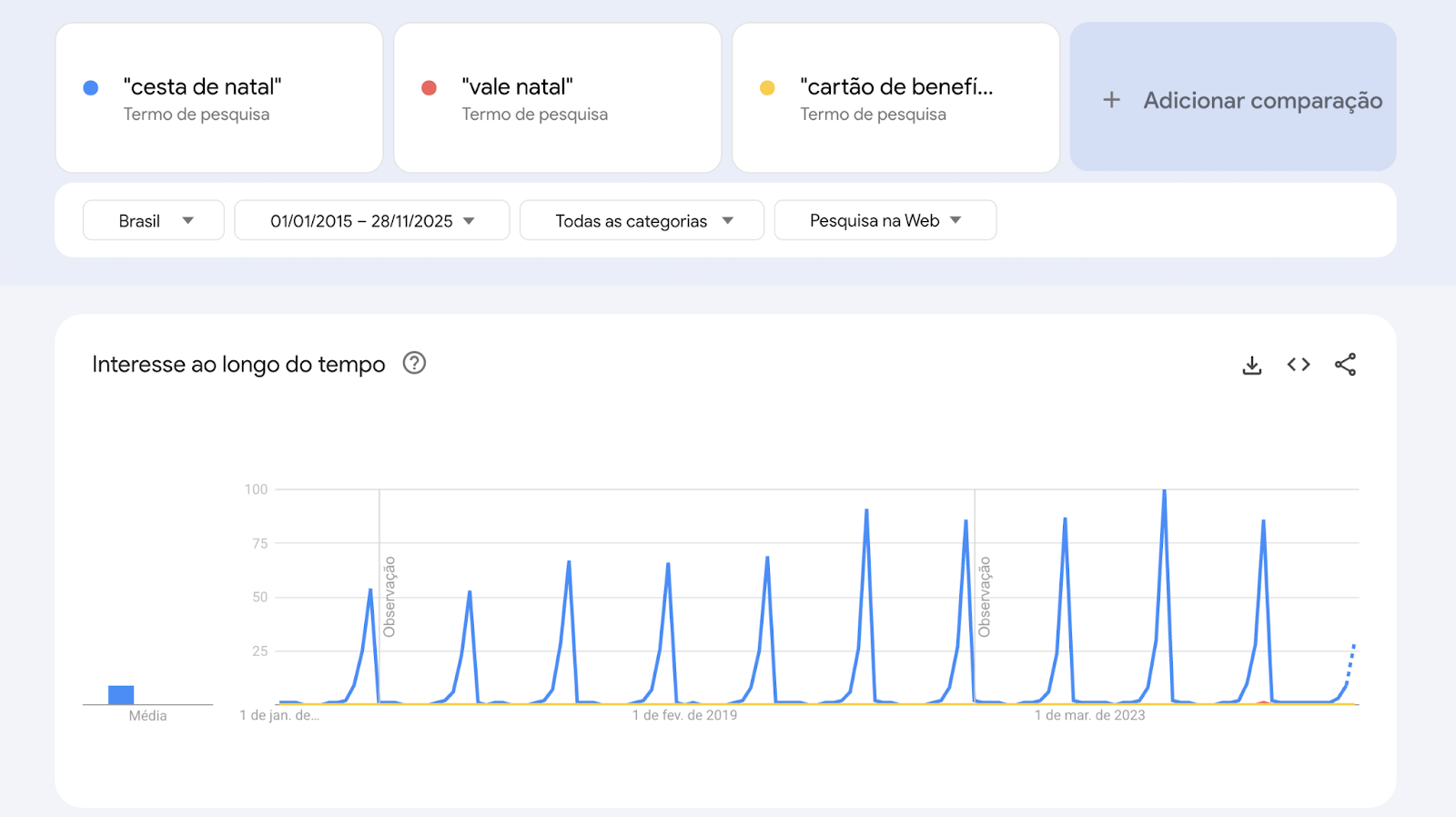Screen dimensions: 1456x817
Task: Open the Pesquisa na Web dropdown
Action: [x=885, y=220]
